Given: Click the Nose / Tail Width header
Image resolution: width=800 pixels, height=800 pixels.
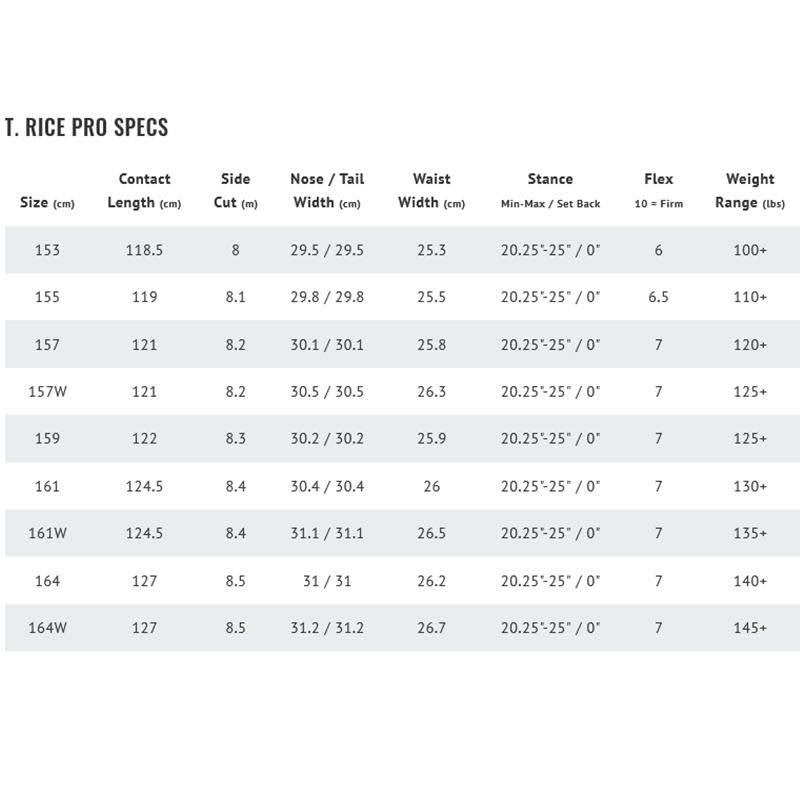Looking at the screenshot, I should [327, 191].
